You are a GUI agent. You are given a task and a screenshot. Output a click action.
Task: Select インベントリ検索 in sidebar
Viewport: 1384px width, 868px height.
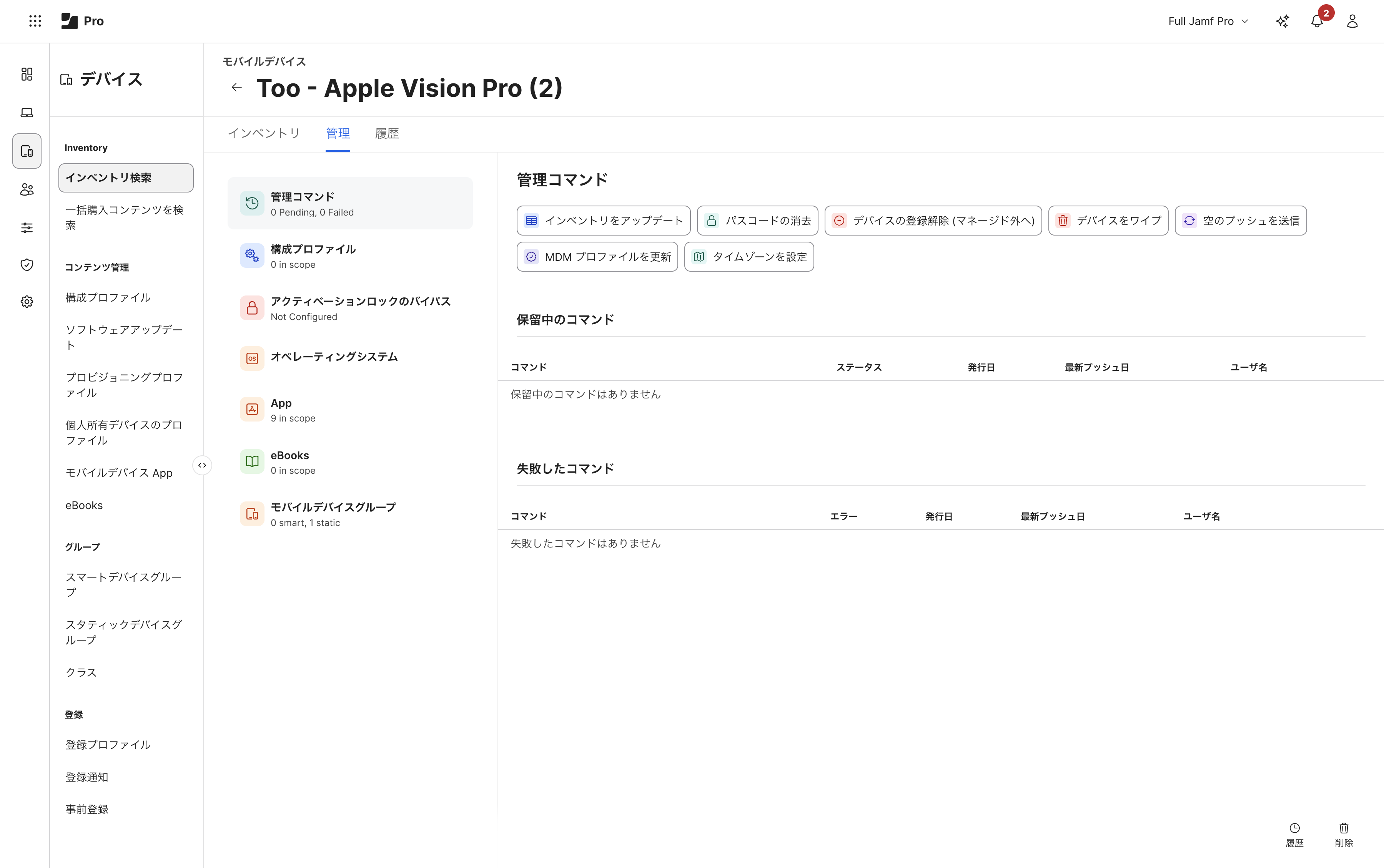pyautogui.click(x=126, y=178)
